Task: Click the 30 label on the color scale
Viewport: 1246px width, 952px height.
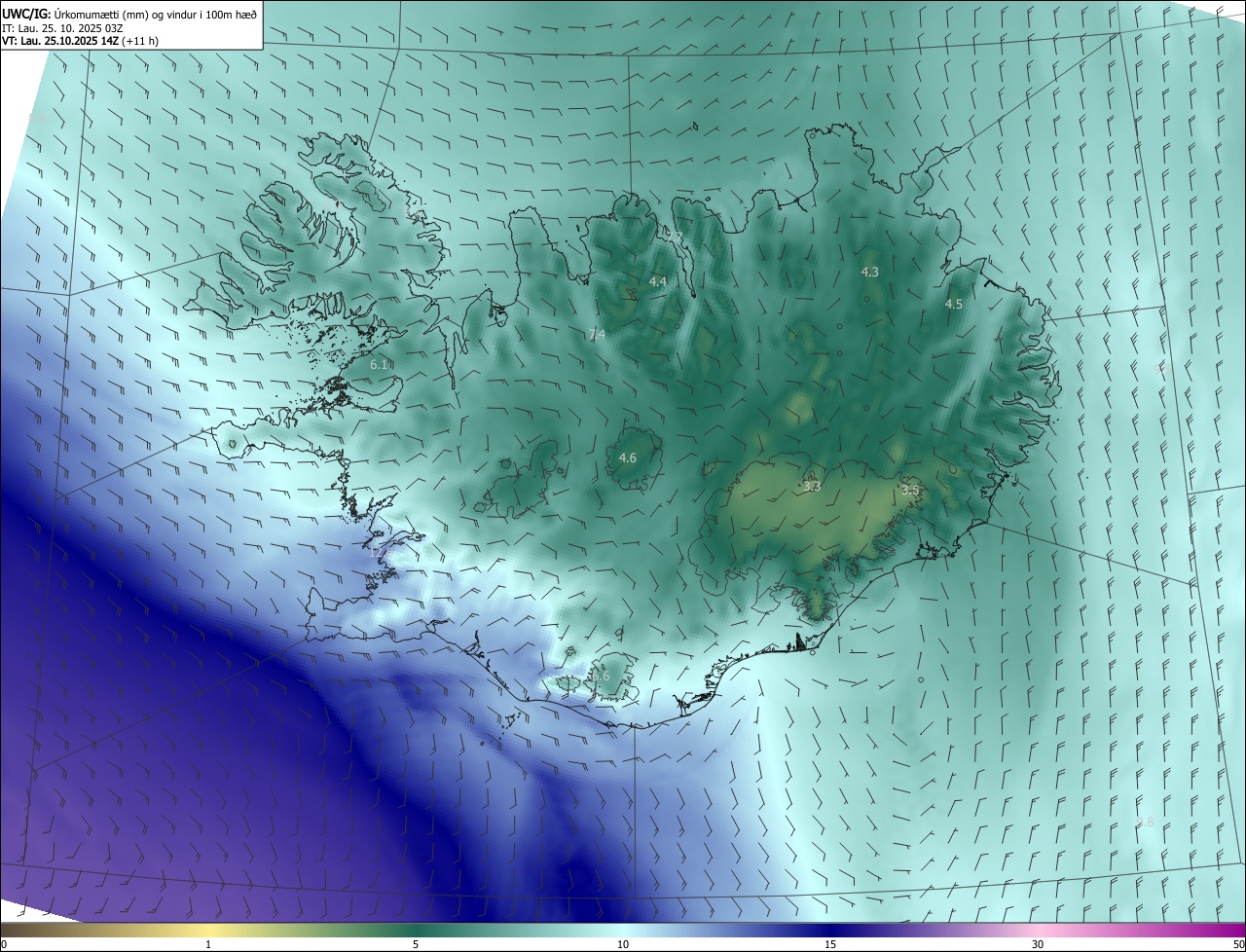Action: 1038,944
